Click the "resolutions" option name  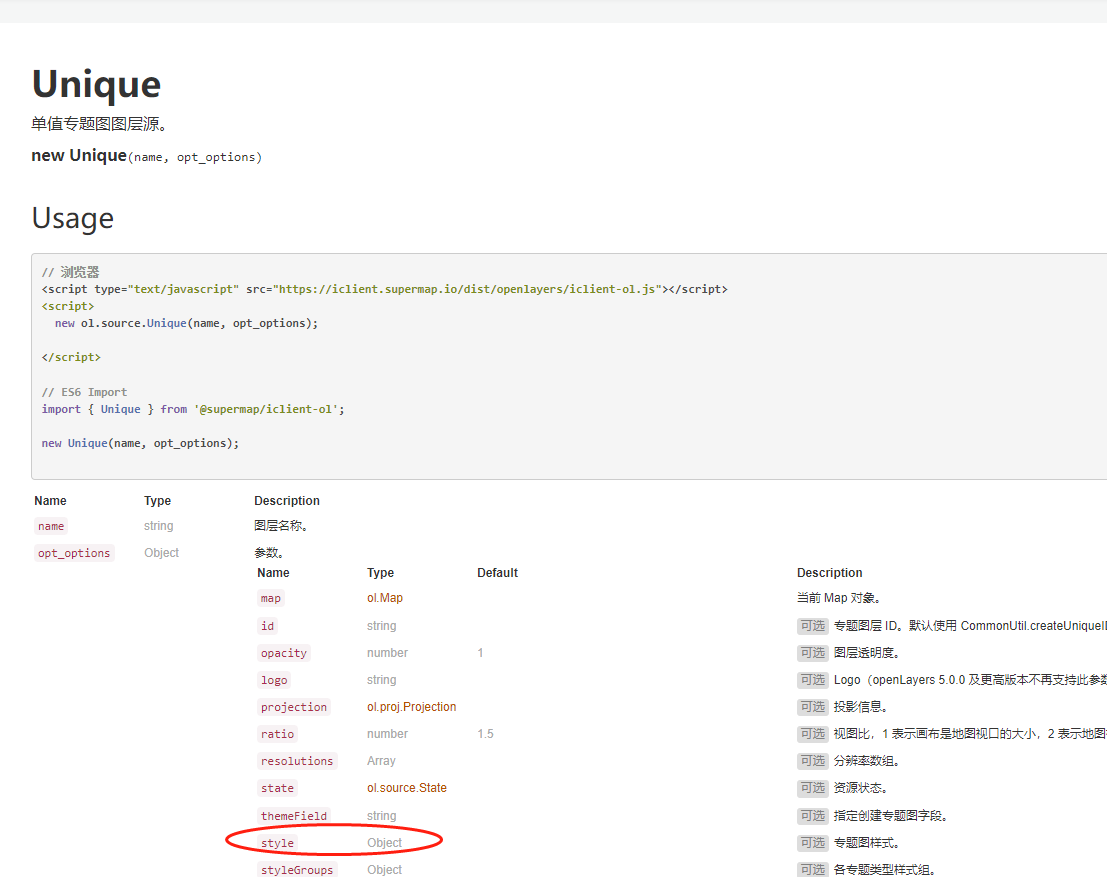(x=297, y=761)
